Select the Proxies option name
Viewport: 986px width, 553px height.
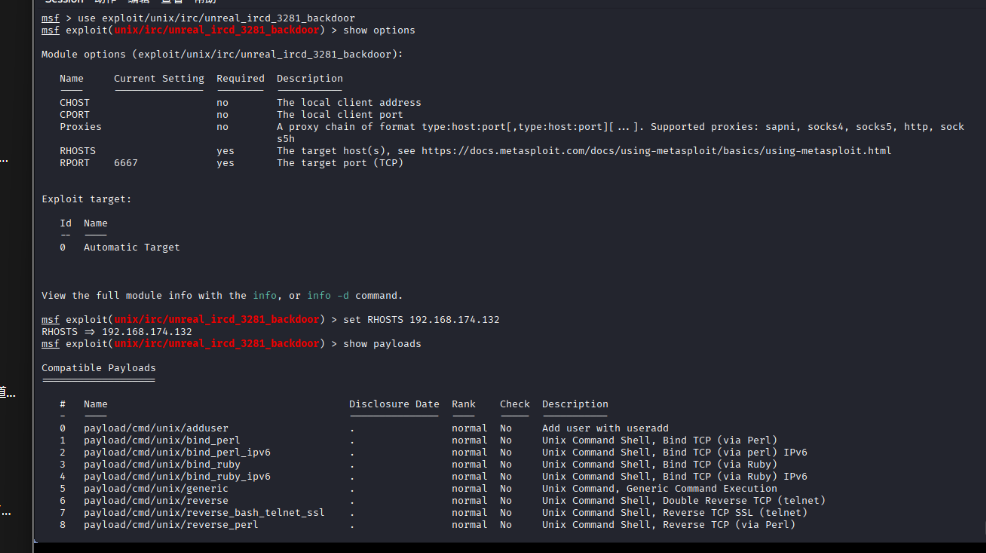80,126
